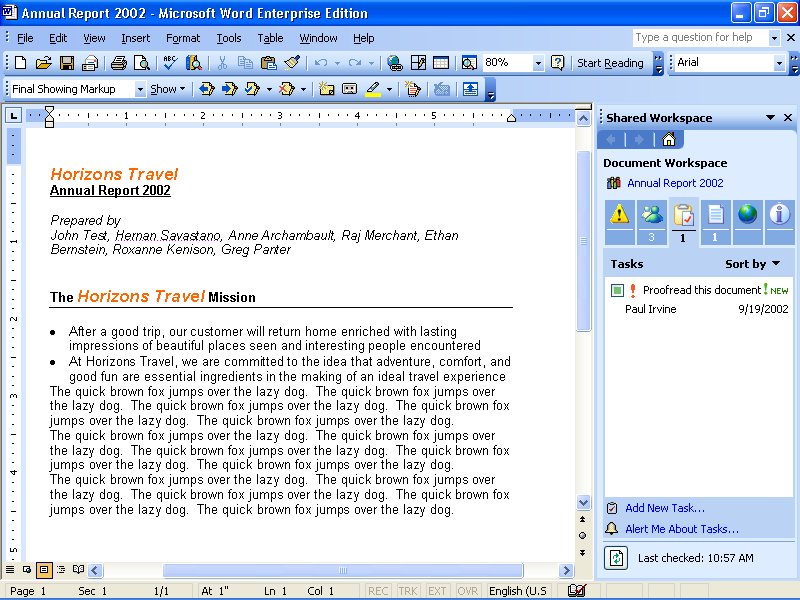Run the Spelling and Grammar check

(170, 63)
